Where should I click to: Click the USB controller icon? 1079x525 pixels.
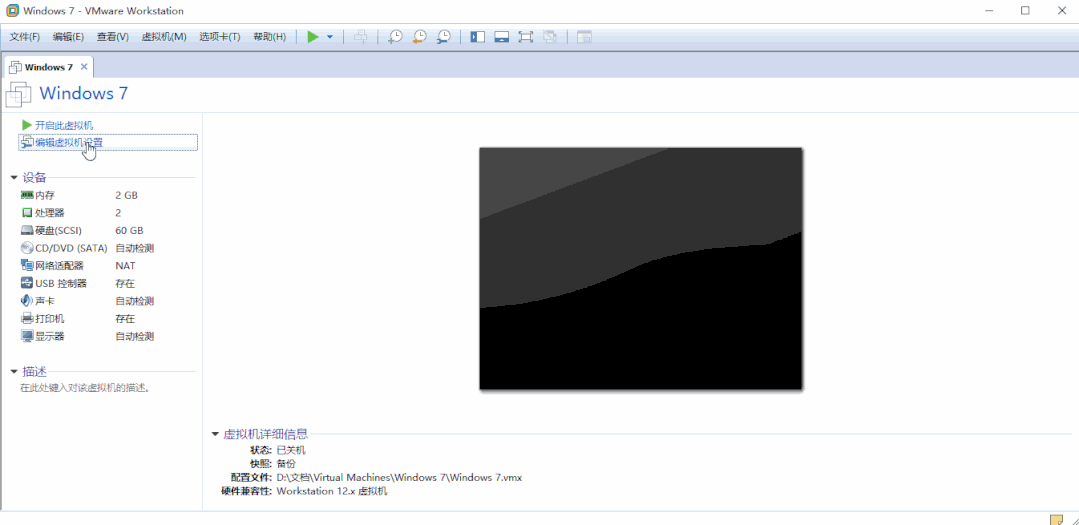pyautogui.click(x=28, y=283)
